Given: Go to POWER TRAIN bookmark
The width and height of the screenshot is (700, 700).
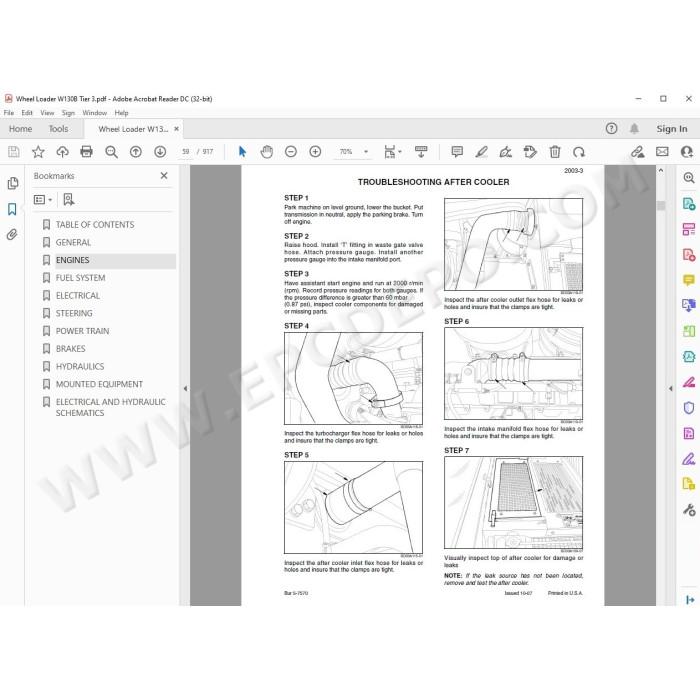Looking at the screenshot, I should point(82,331).
